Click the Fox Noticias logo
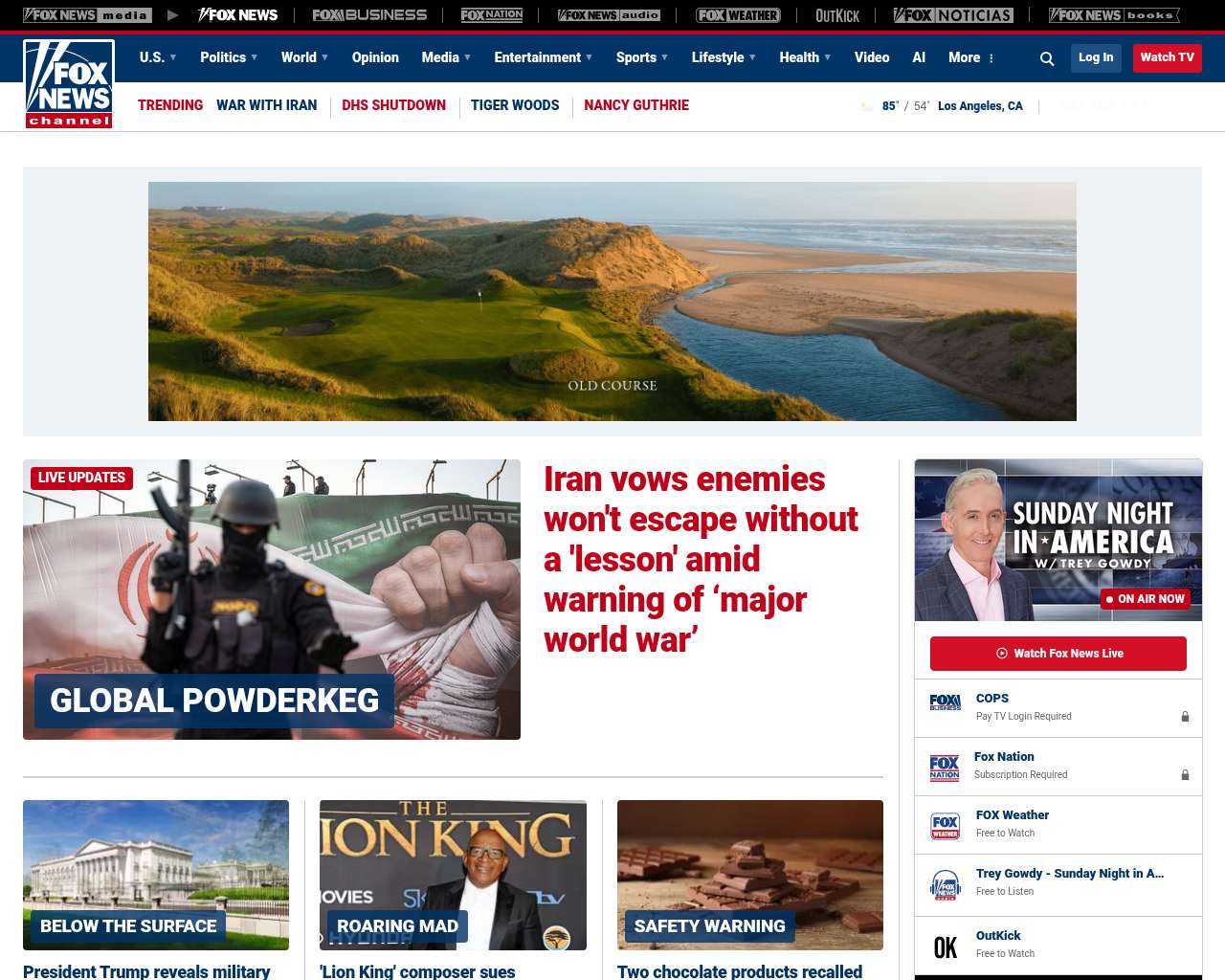The height and width of the screenshot is (980, 1225). pos(953,15)
